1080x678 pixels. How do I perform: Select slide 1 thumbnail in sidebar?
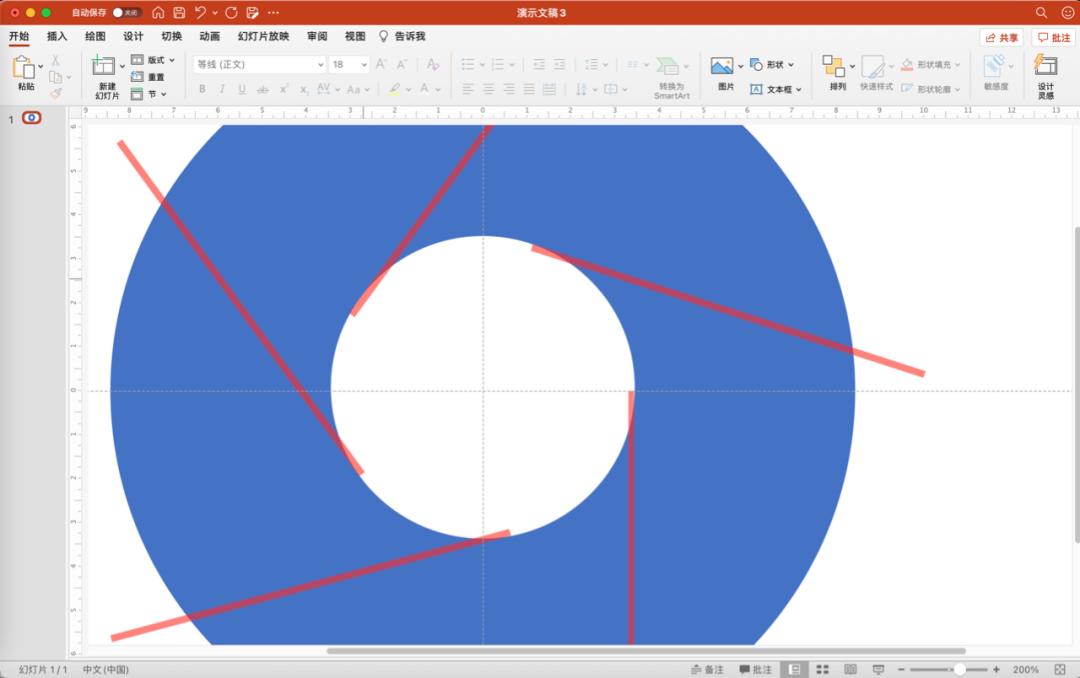click(x=32, y=118)
